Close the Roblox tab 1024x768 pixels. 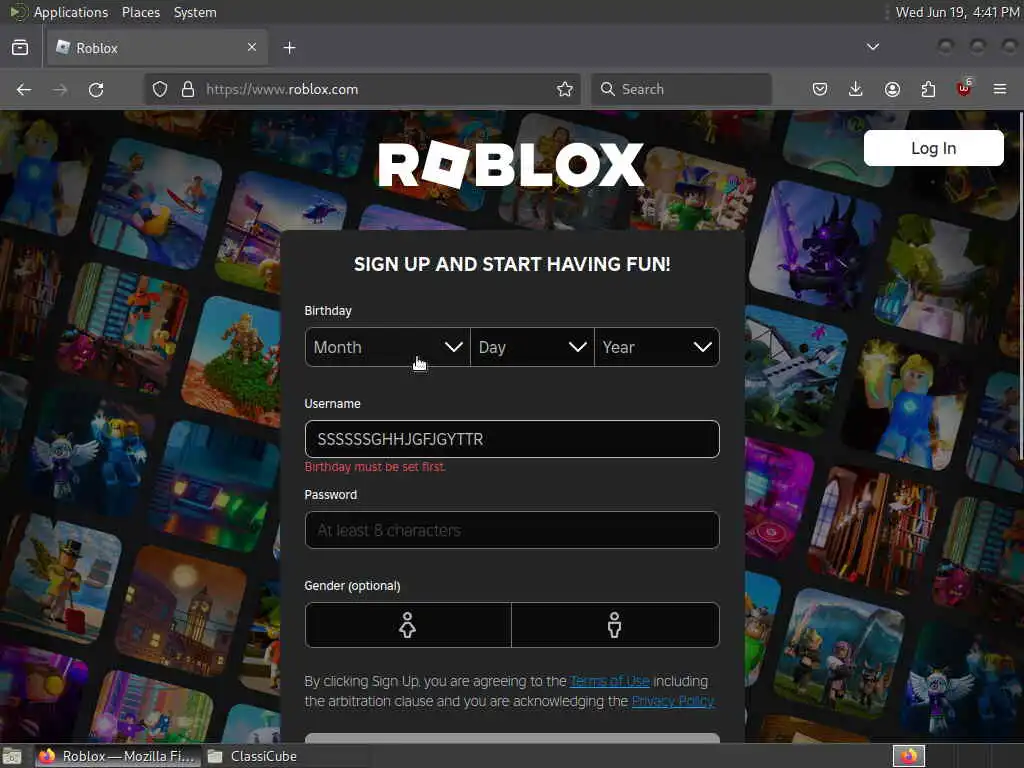(252, 47)
